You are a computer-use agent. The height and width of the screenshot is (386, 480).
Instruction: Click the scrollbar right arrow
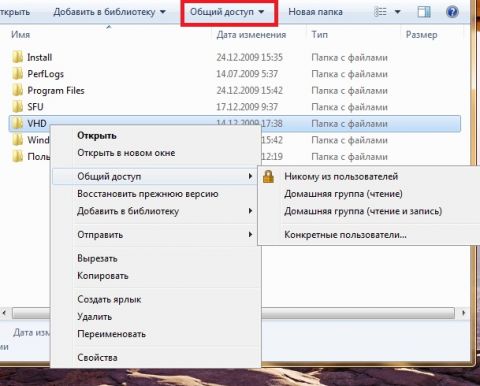point(463,313)
